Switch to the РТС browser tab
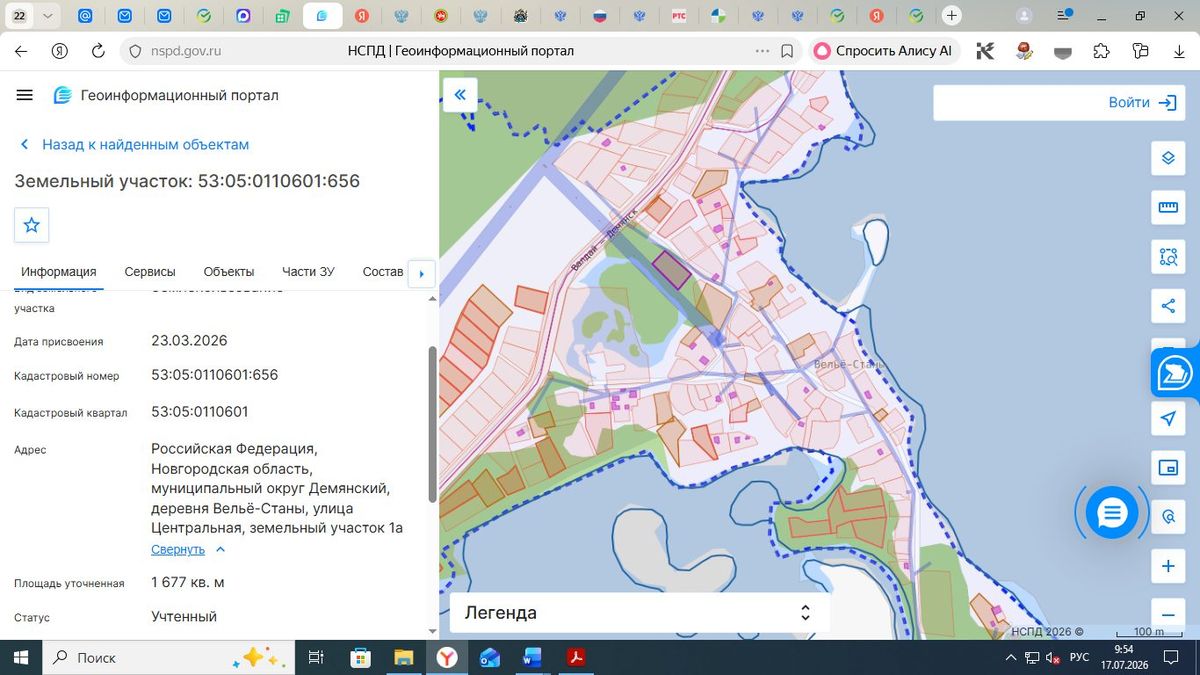1200x675 pixels. [x=679, y=16]
